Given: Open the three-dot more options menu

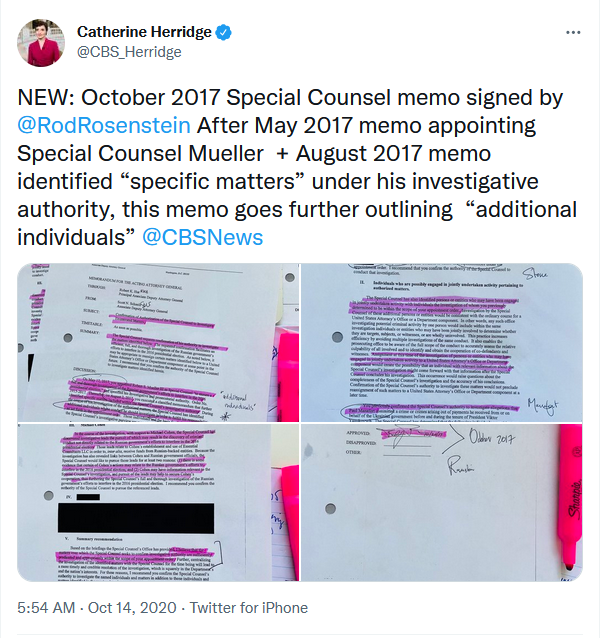Looking at the screenshot, I should pos(573,33).
